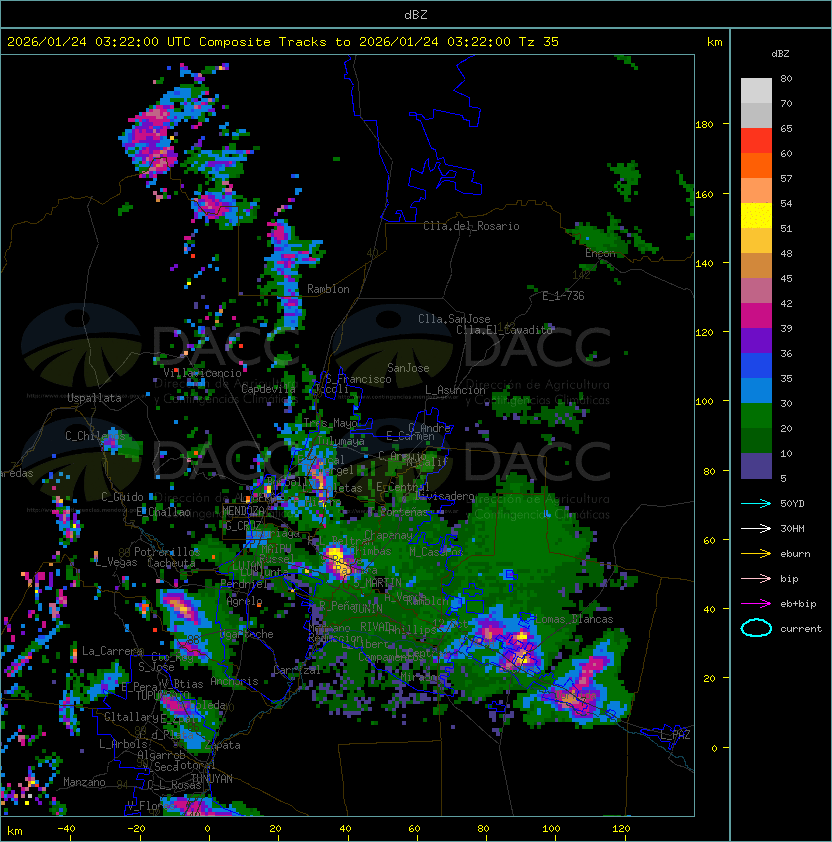Click the 'Encon' map label
The image size is (832, 842).
pyautogui.click(x=601, y=253)
